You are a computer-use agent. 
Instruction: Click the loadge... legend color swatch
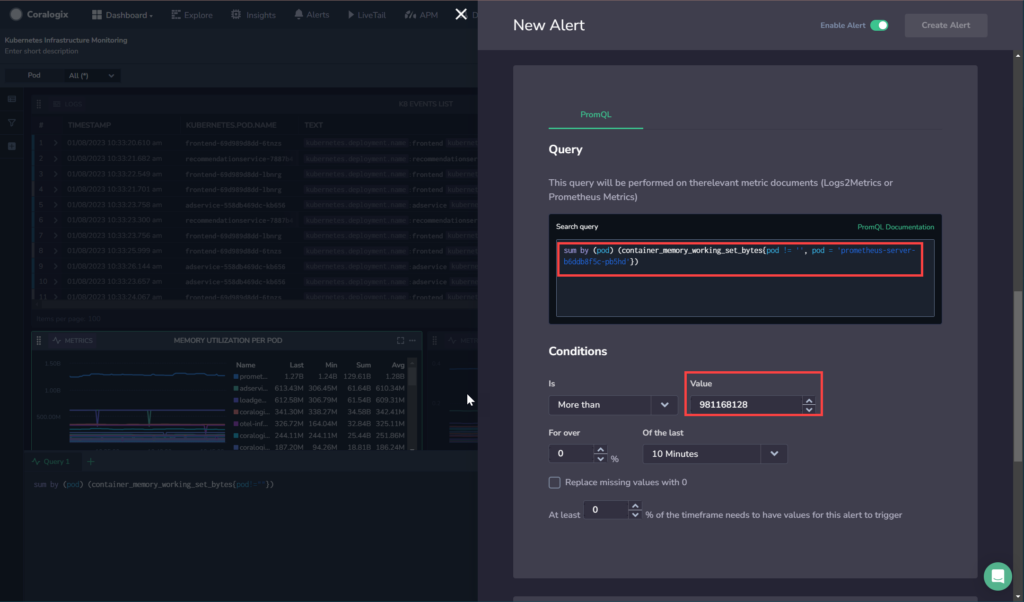pyautogui.click(x=236, y=400)
